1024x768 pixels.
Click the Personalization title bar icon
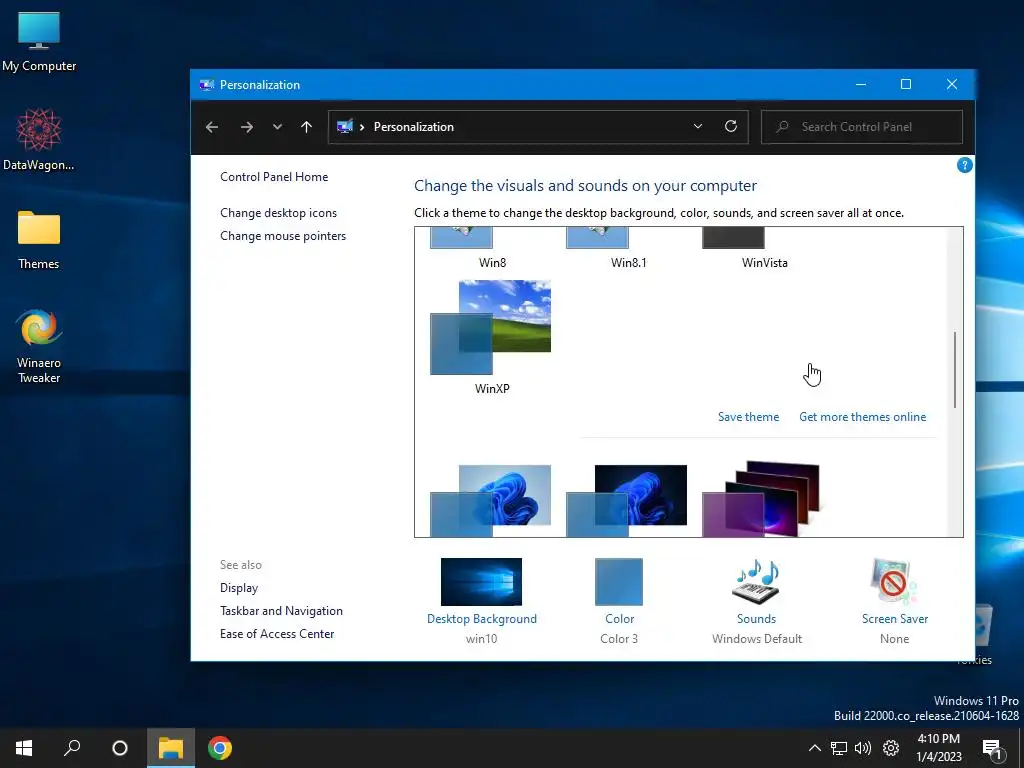[206, 84]
